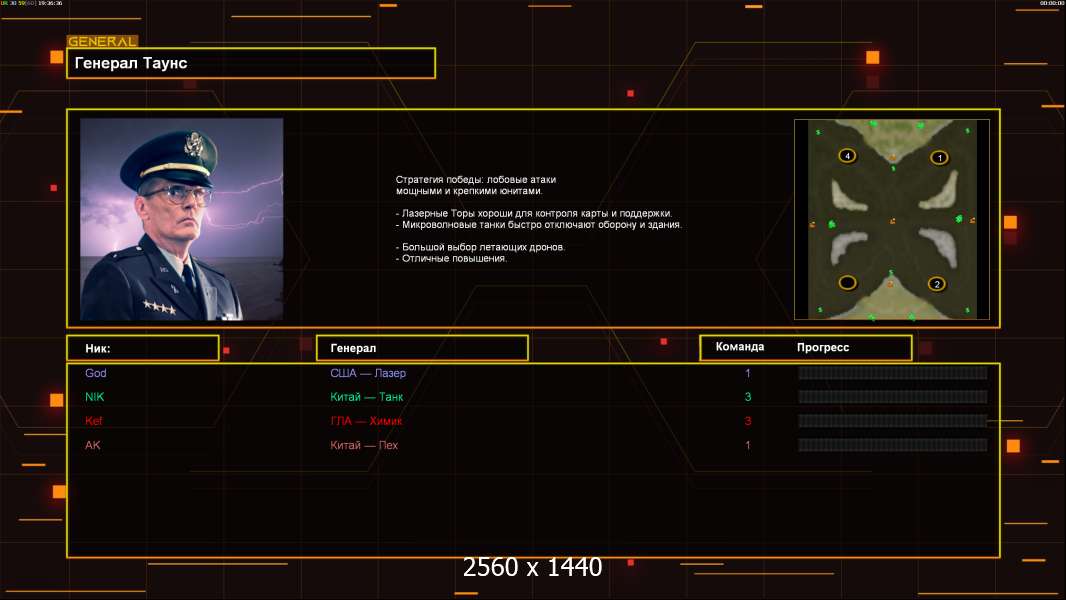This screenshot has width=1066, height=600.
Task: Click the center building icon on minimap
Action: pos(893,221)
